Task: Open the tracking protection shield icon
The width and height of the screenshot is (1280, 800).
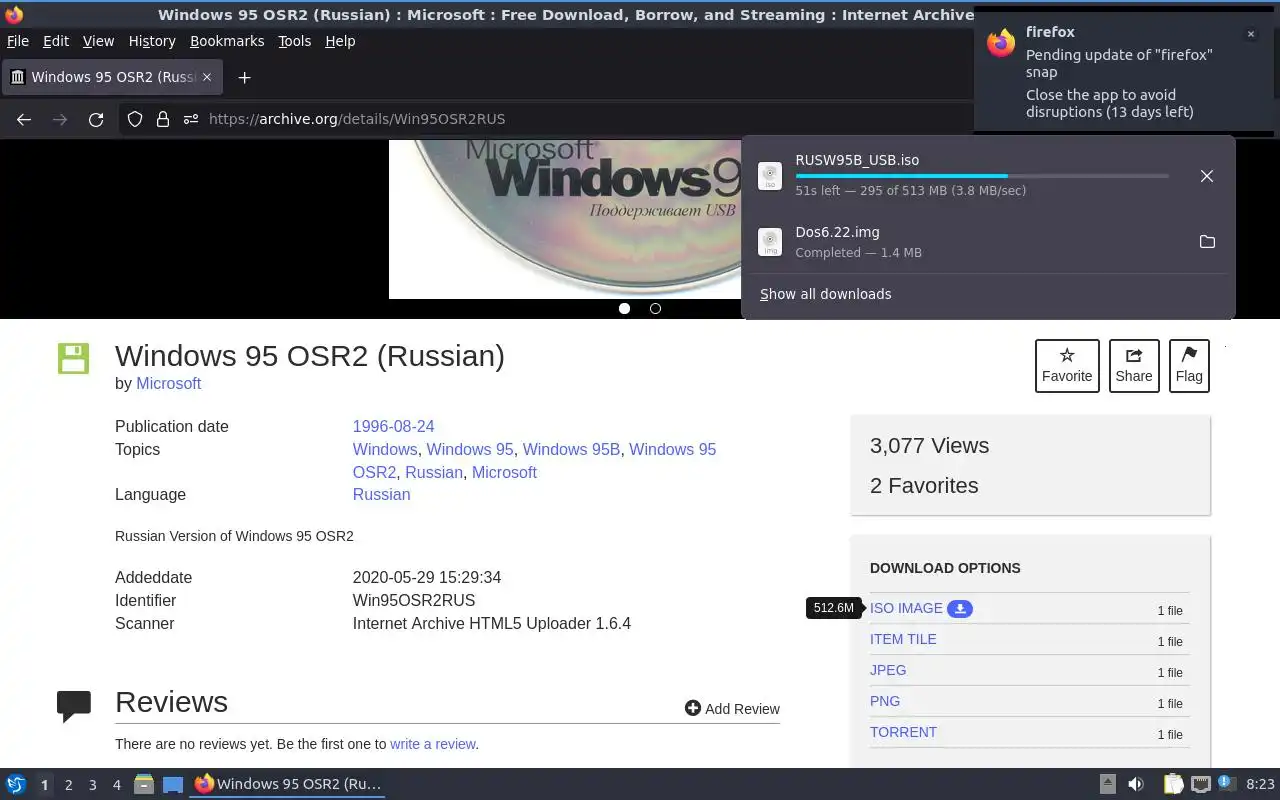Action: click(135, 119)
